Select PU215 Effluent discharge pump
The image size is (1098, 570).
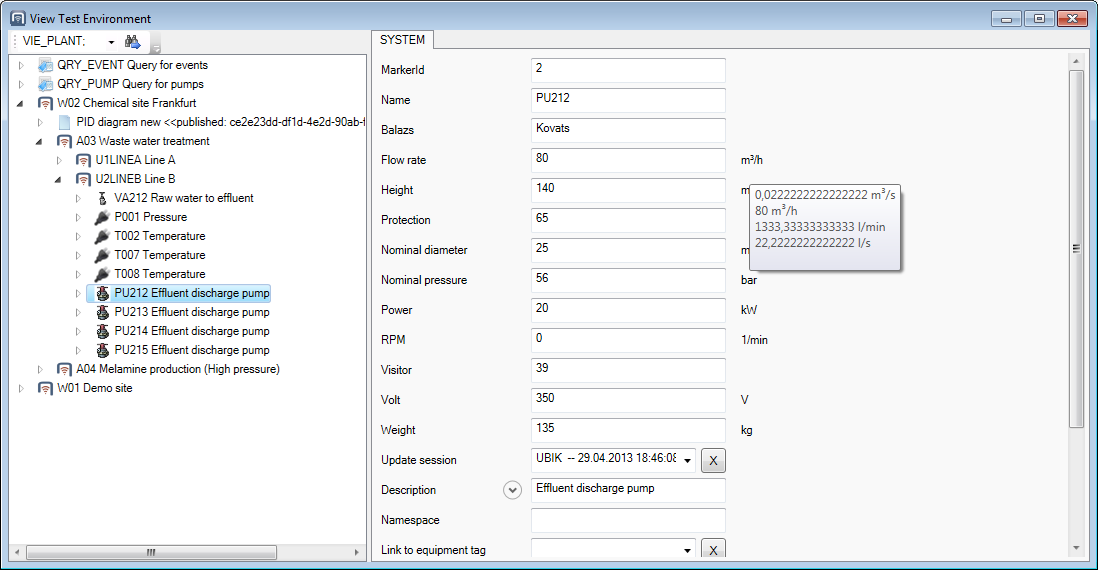point(191,350)
